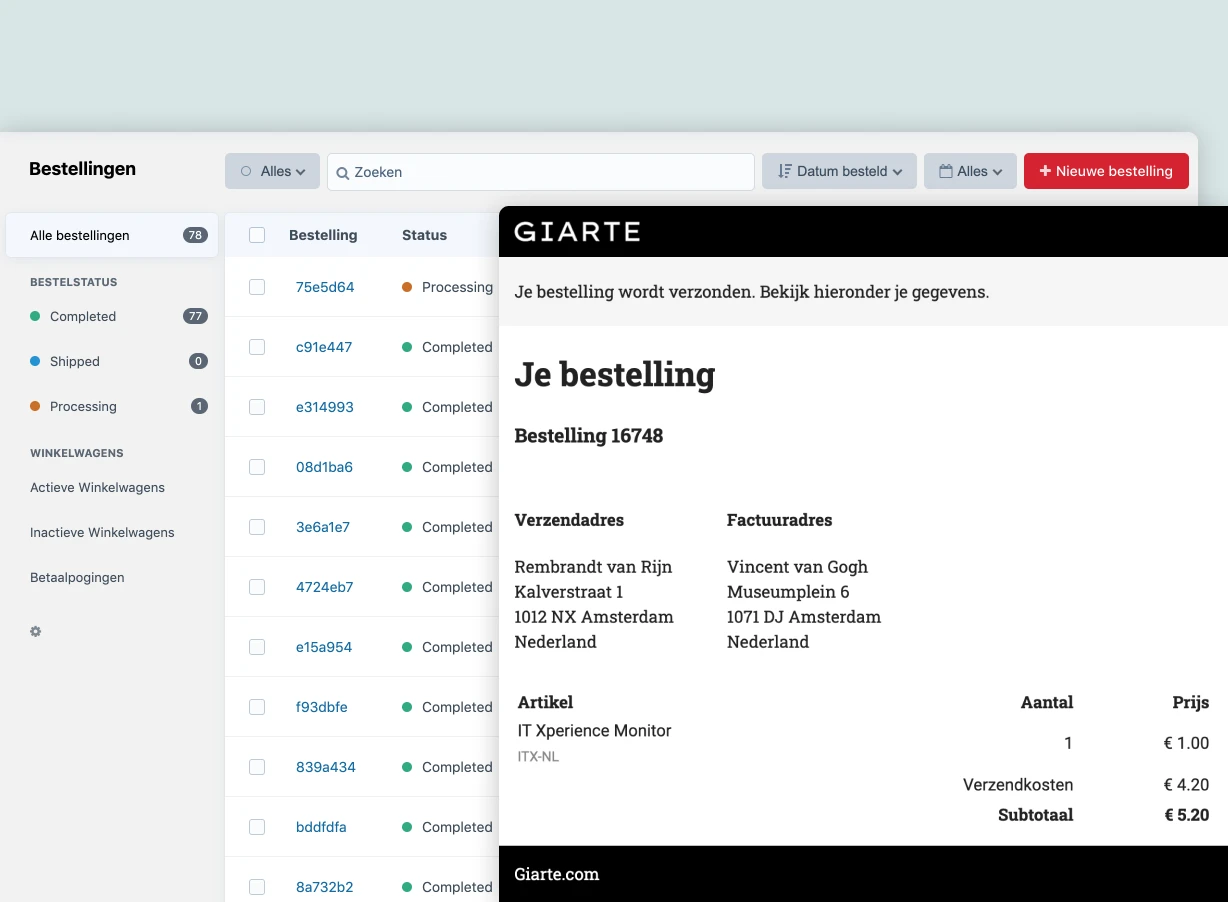Open Actieve Winkelwagens
This screenshot has width=1228, height=902.
(x=97, y=487)
